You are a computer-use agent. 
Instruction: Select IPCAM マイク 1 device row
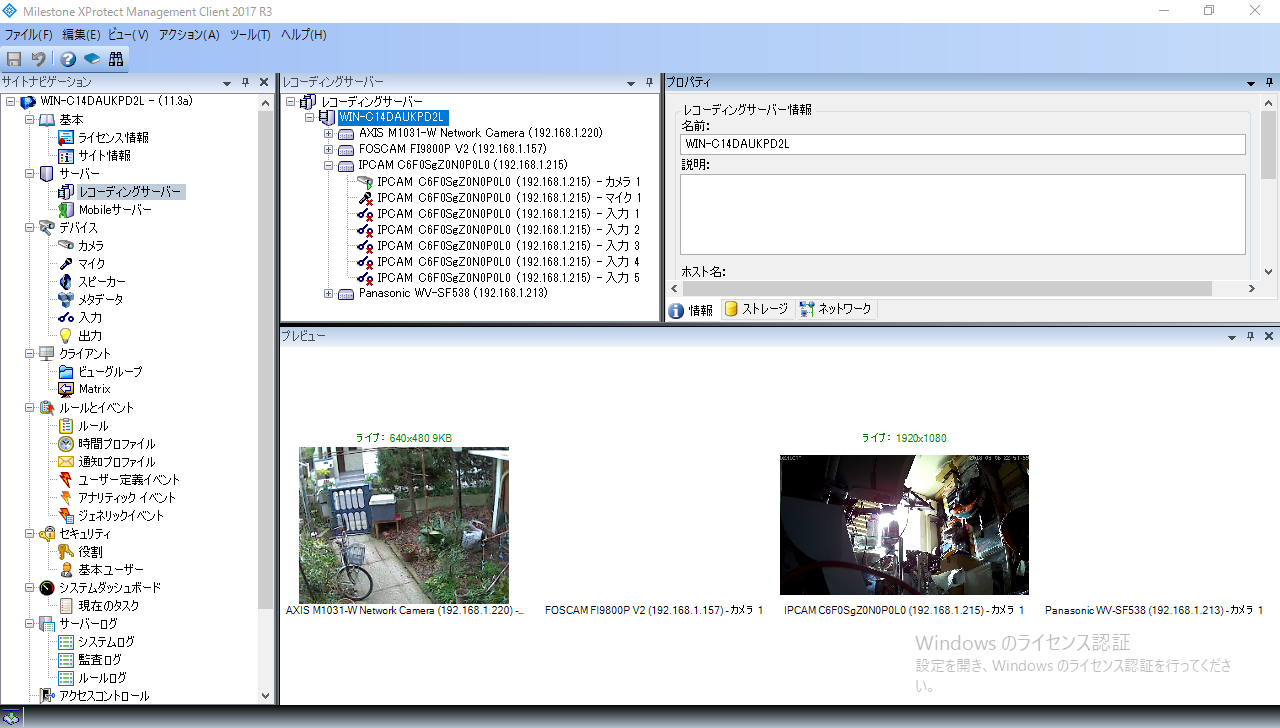click(x=508, y=198)
